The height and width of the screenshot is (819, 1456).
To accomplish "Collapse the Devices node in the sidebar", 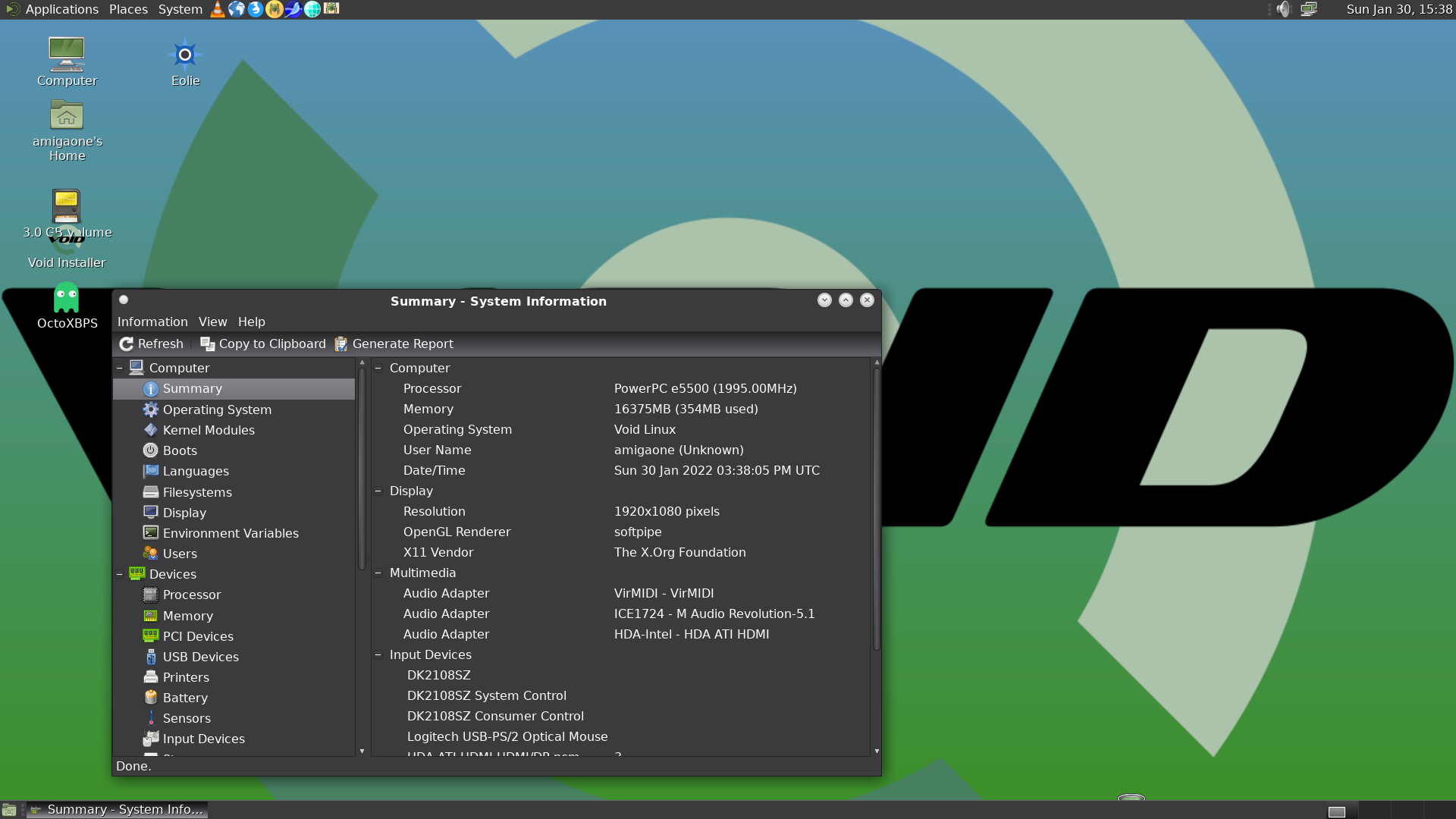I will click(x=120, y=574).
